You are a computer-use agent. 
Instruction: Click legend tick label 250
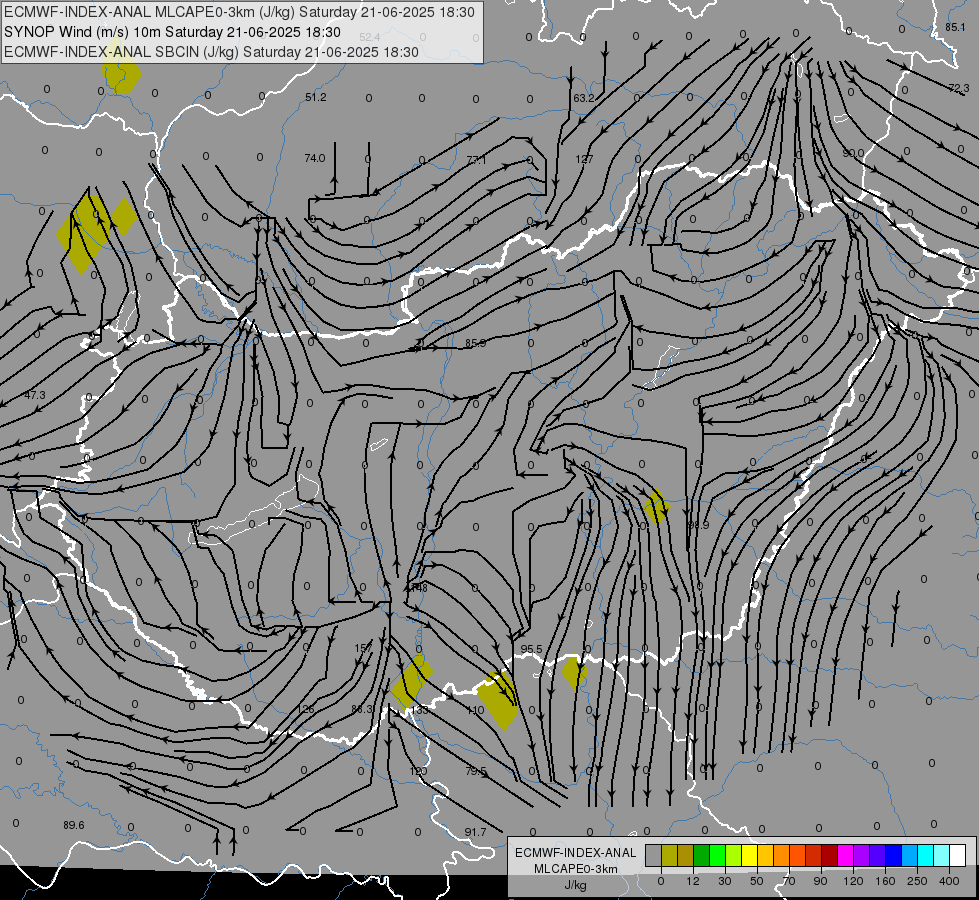click(917, 881)
